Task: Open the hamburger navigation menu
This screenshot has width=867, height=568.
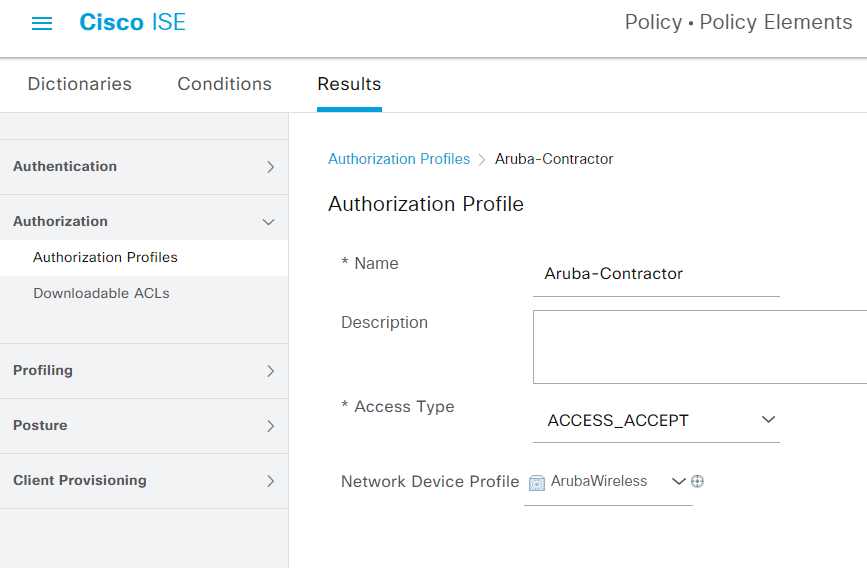Action: click(42, 23)
